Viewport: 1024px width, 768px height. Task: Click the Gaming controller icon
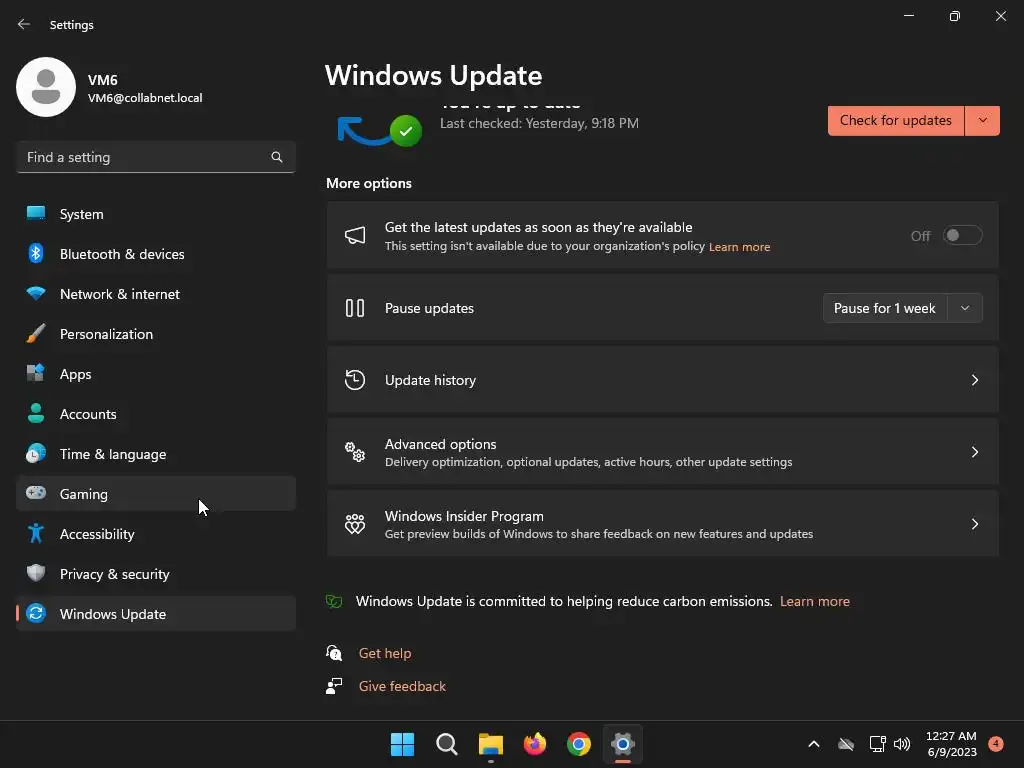[x=36, y=493]
